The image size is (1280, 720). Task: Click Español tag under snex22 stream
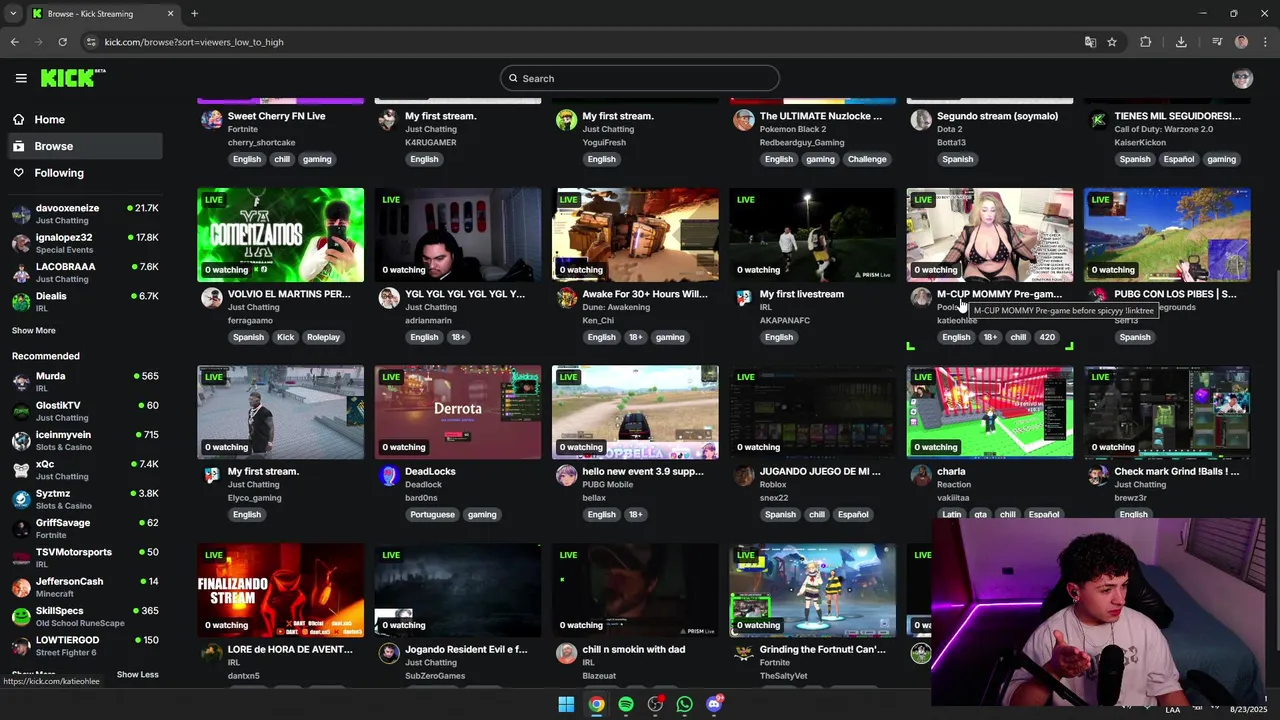click(853, 515)
